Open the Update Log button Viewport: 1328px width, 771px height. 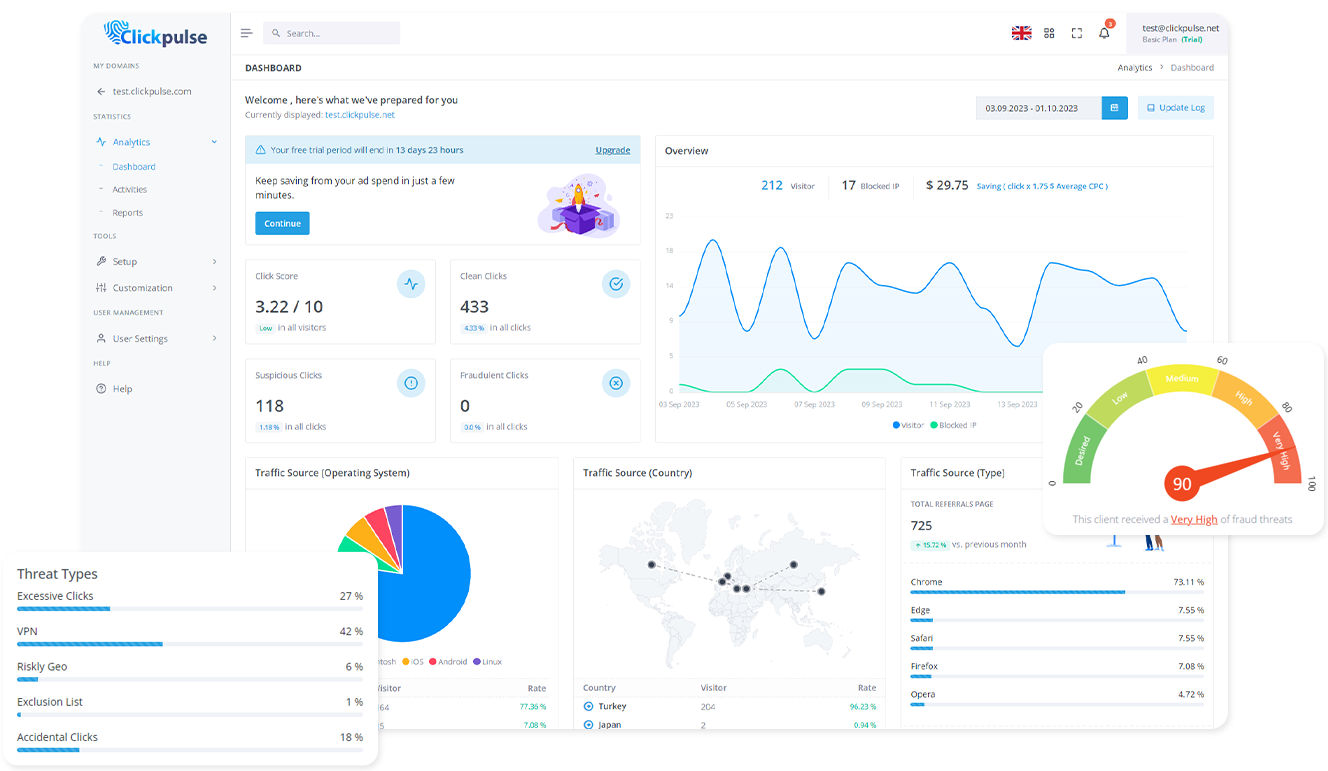click(x=1176, y=108)
